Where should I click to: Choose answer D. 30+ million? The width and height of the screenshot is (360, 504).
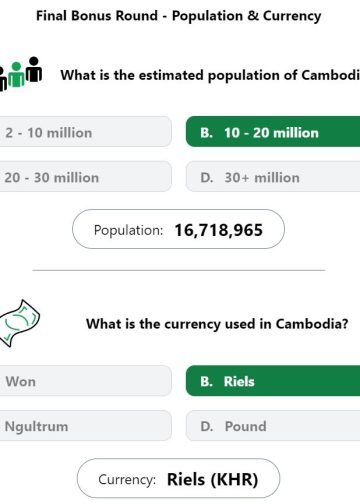point(273,177)
